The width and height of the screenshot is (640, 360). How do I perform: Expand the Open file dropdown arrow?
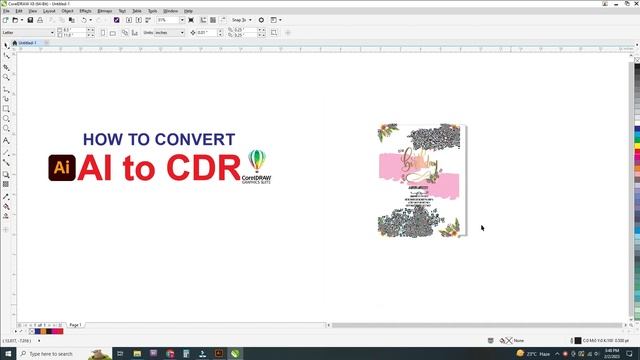point(22,20)
